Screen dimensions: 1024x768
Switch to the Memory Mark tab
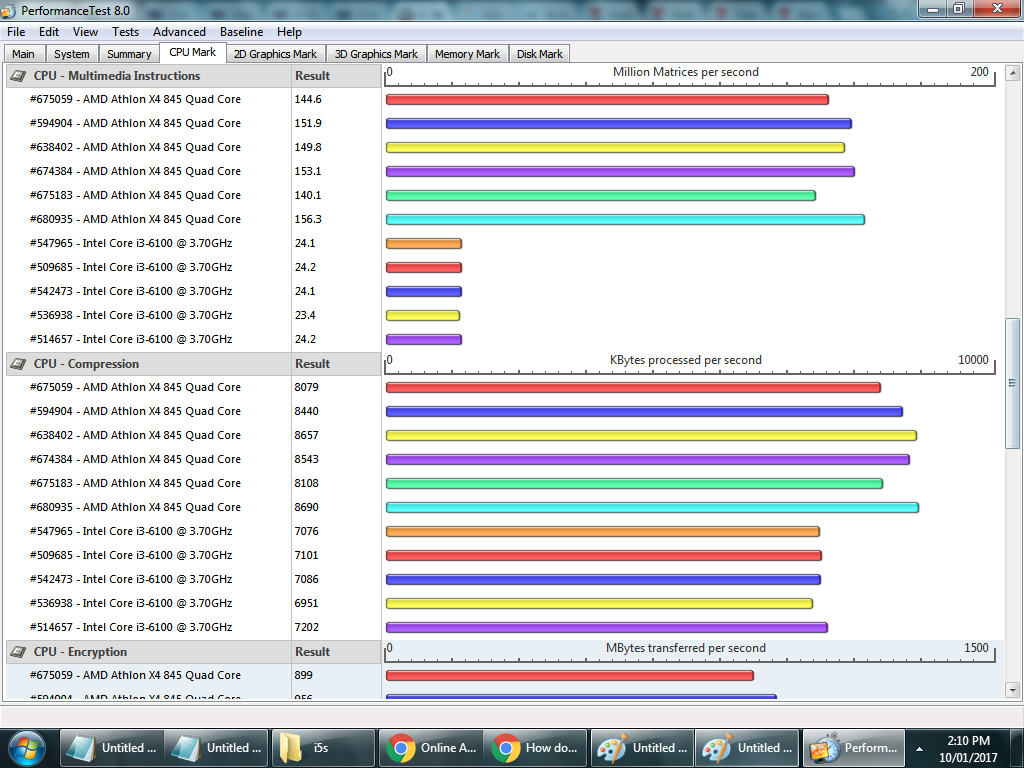tap(467, 54)
